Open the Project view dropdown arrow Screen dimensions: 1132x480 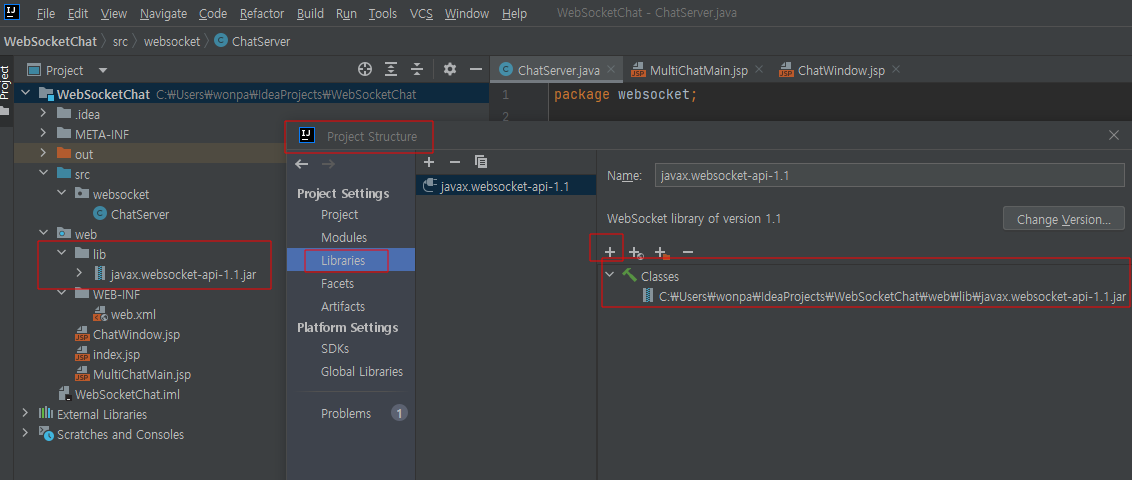pos(103,70)
